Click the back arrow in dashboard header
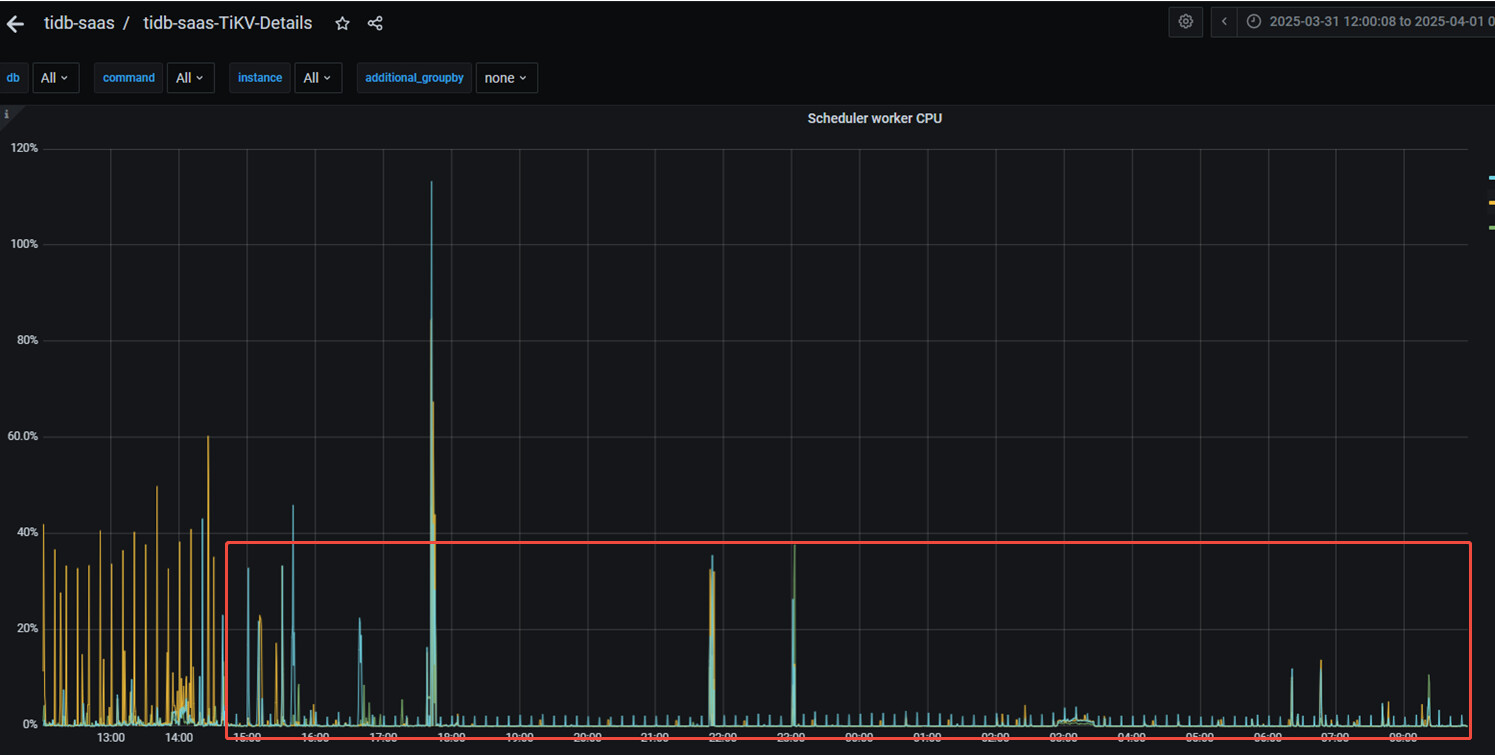Image resolution: width=1495 pixels, height=755 pixels. click(x=15, y=23)
